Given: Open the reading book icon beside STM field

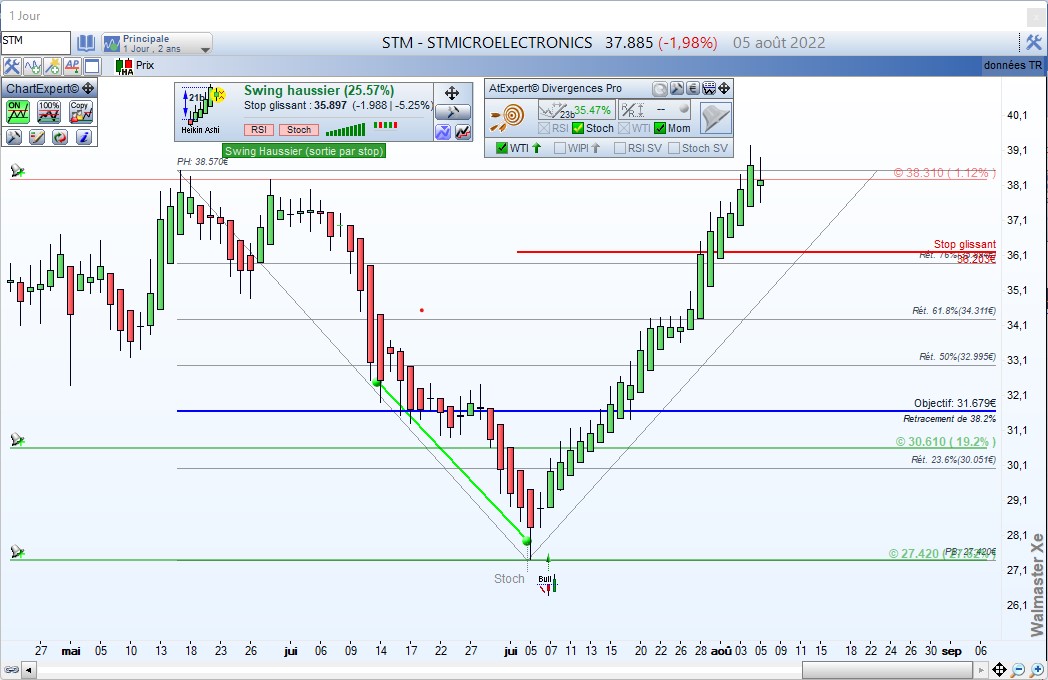Looking at the screenshot, I should tap(86, 43).
